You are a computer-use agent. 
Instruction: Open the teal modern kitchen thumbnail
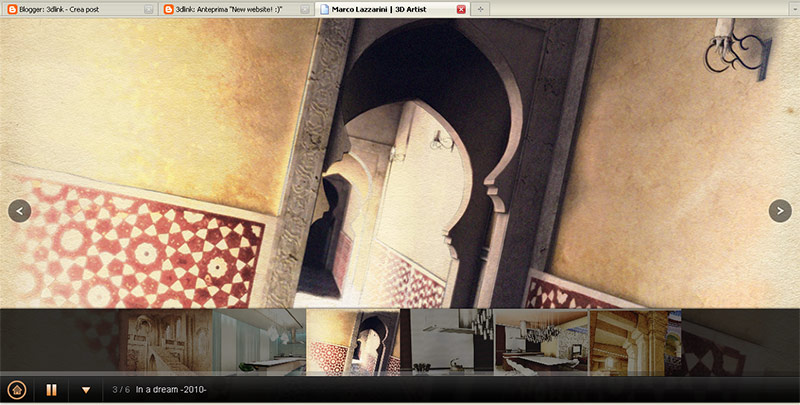(x=259, y=342)
